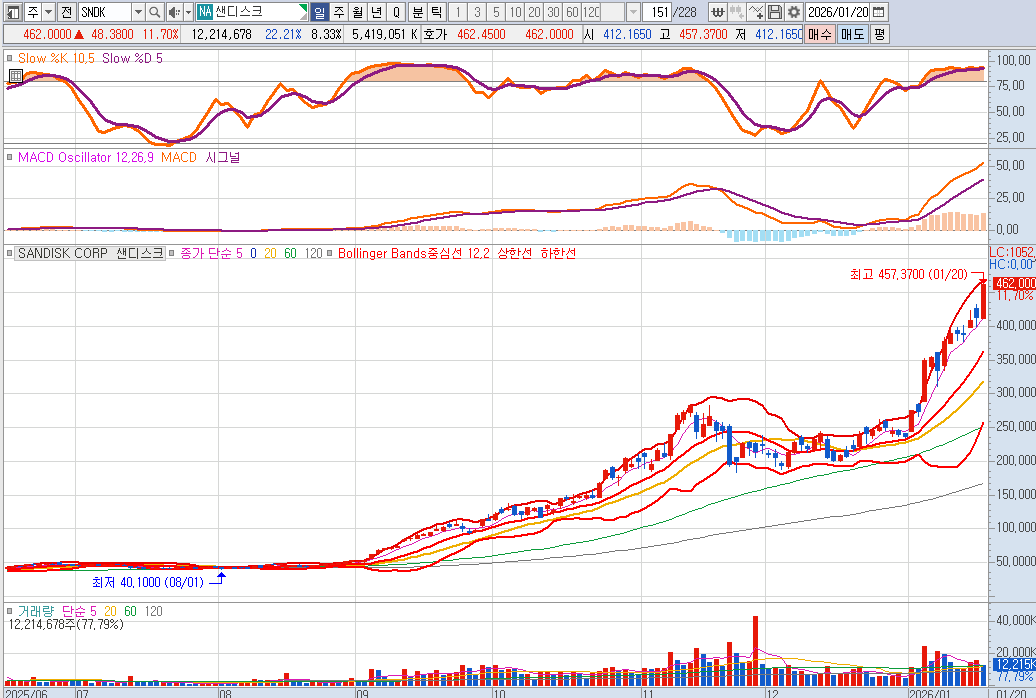Screen dimensions: 1036x698
Task: Select the minute (분) chart tab
Action: click(417, 12)
